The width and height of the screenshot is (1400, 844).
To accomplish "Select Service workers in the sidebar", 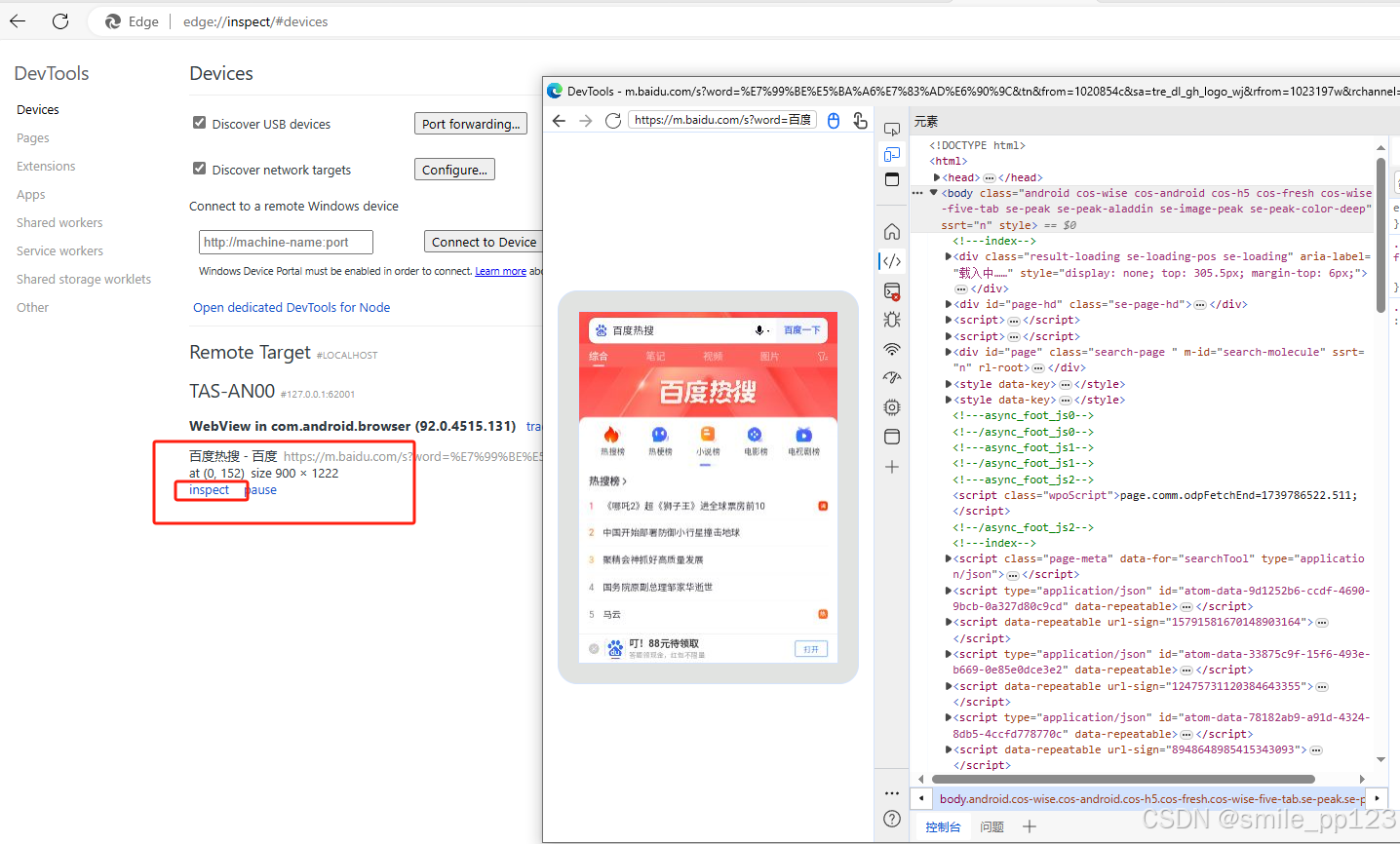I will [59, 250].
